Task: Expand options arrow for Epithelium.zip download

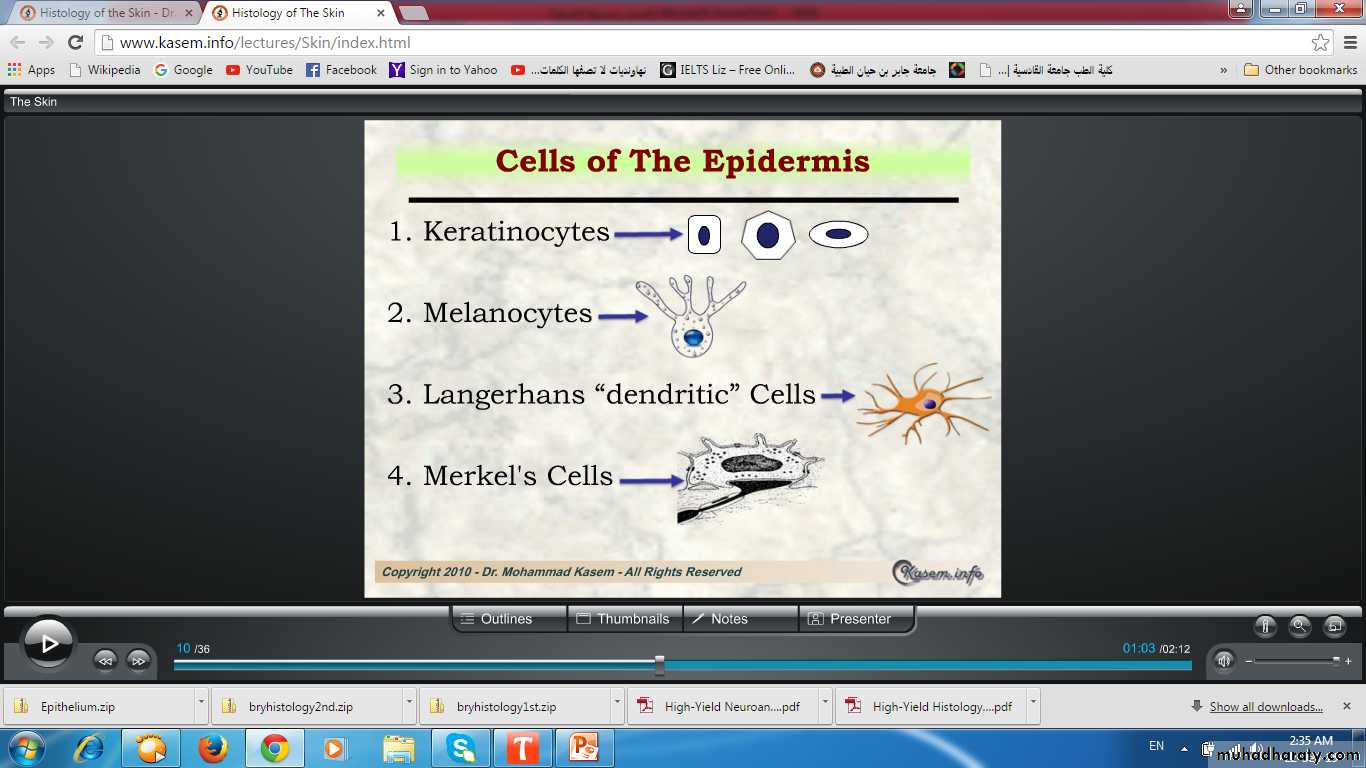Action: 201,705
